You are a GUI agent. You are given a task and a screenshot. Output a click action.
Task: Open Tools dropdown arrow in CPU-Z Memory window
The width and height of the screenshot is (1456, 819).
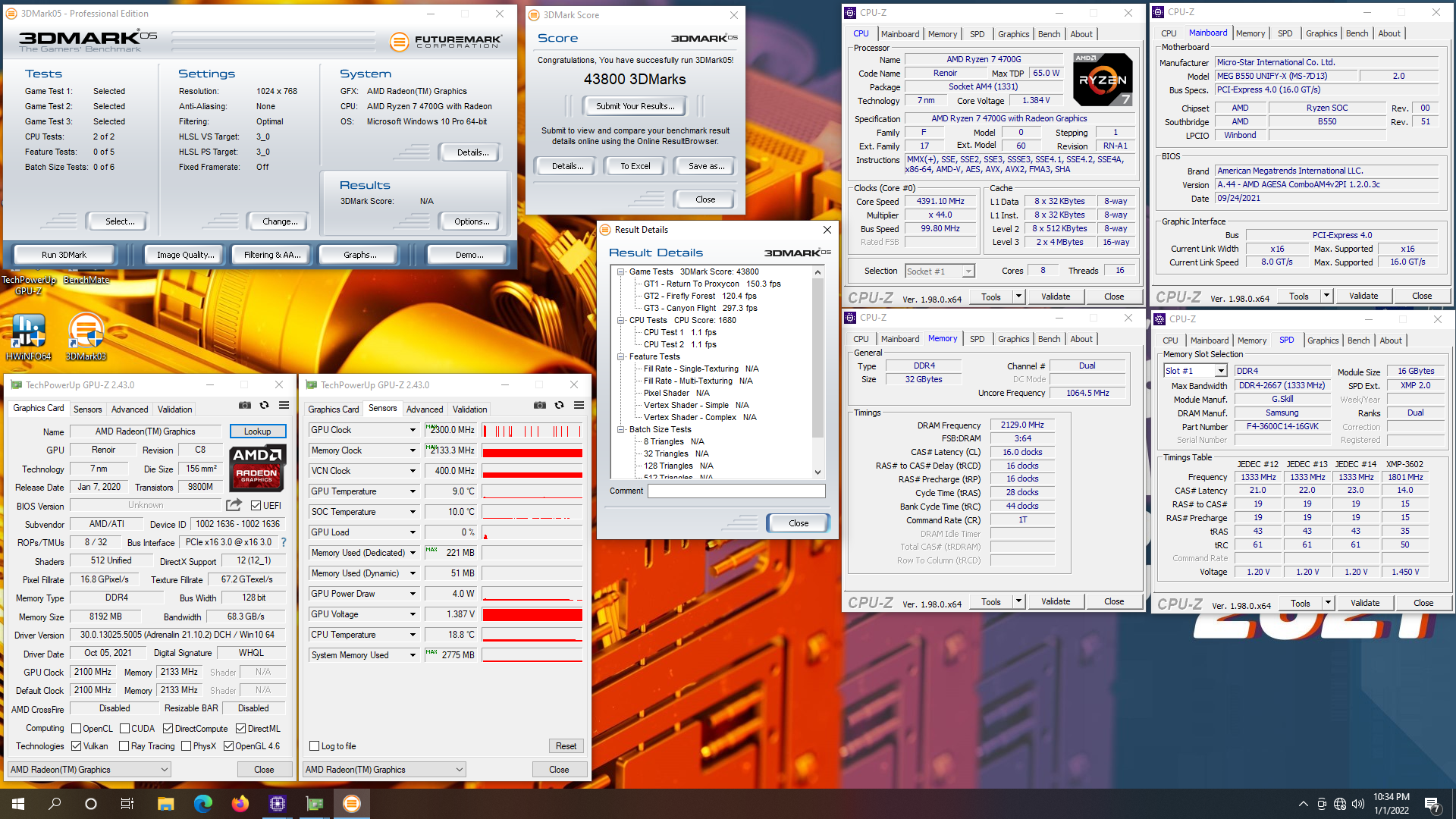click(1018, 601)
